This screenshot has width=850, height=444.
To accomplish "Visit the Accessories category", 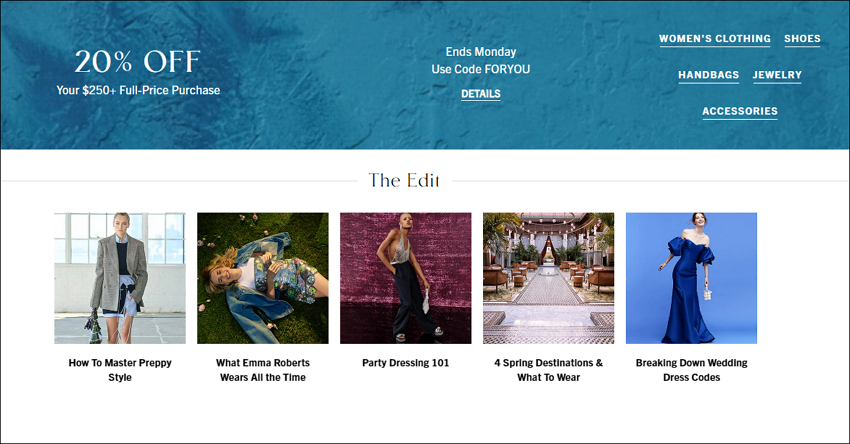I will 740,111.
